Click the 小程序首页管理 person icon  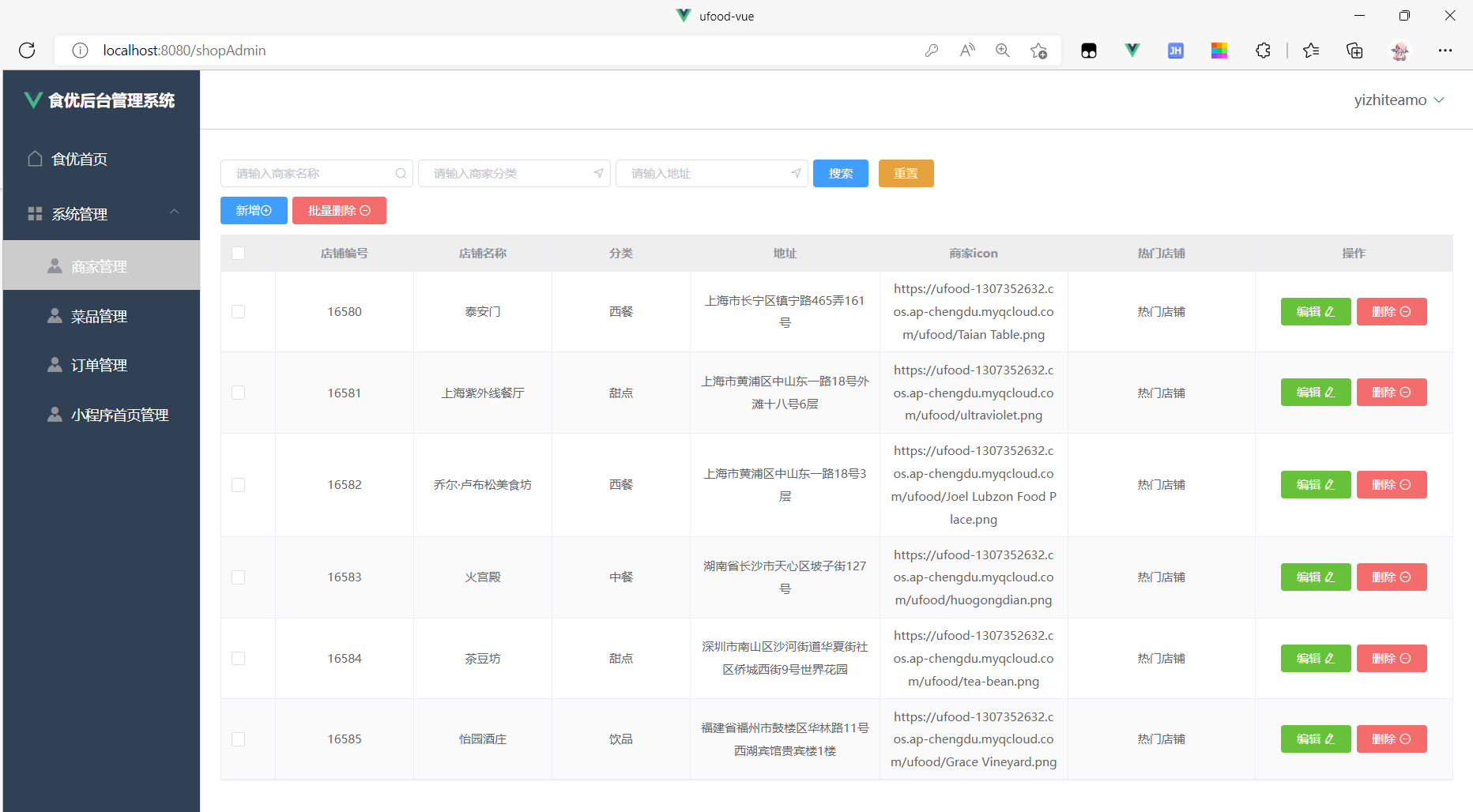(55, 414)
